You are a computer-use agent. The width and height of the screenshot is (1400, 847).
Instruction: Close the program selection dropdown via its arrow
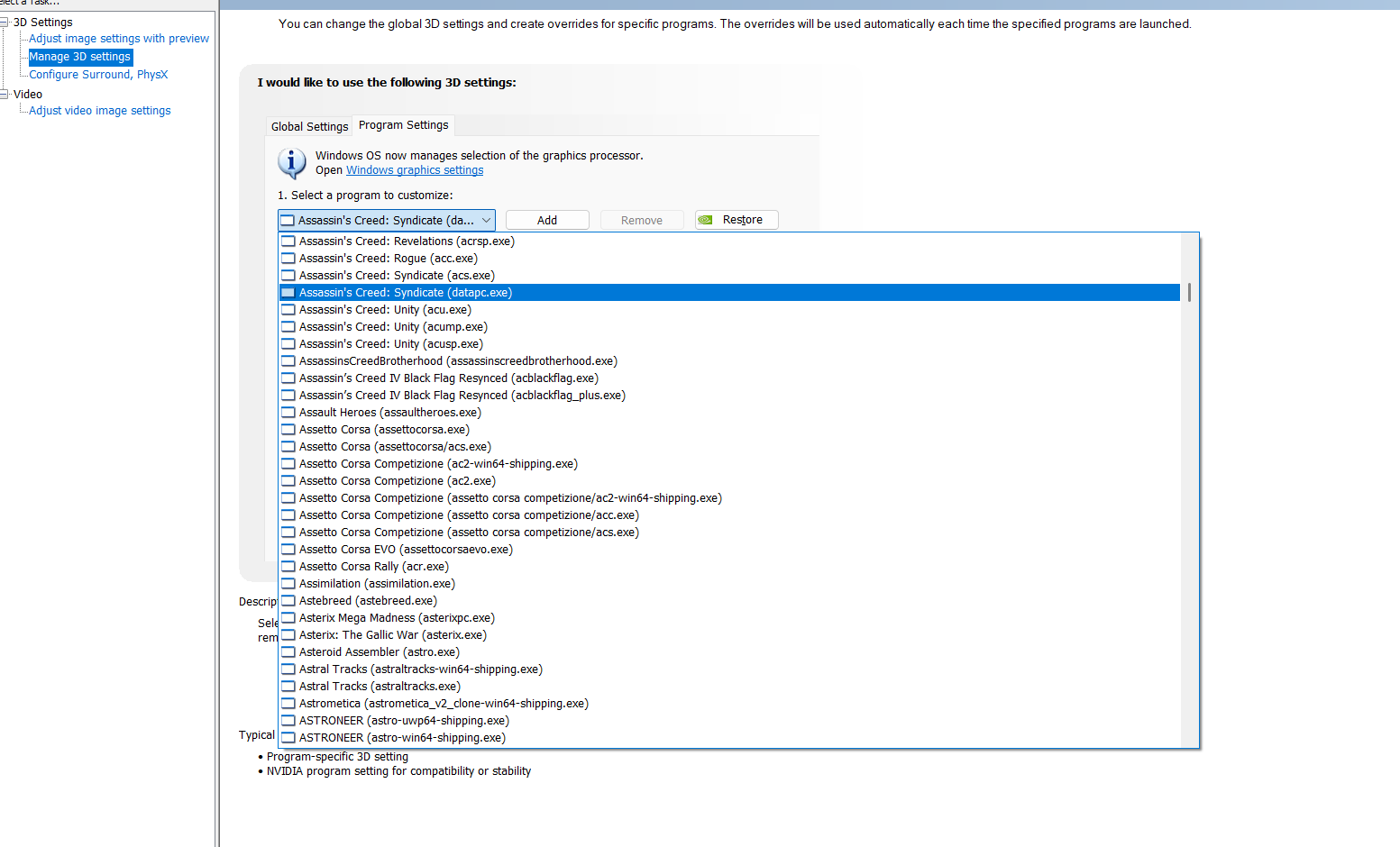pyautogui.click(x=486, y=221)
